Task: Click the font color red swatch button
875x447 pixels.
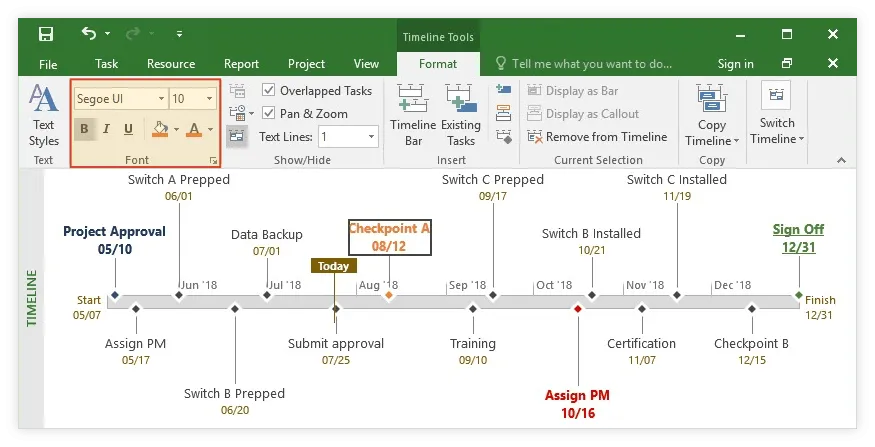Action: [193, 129]
